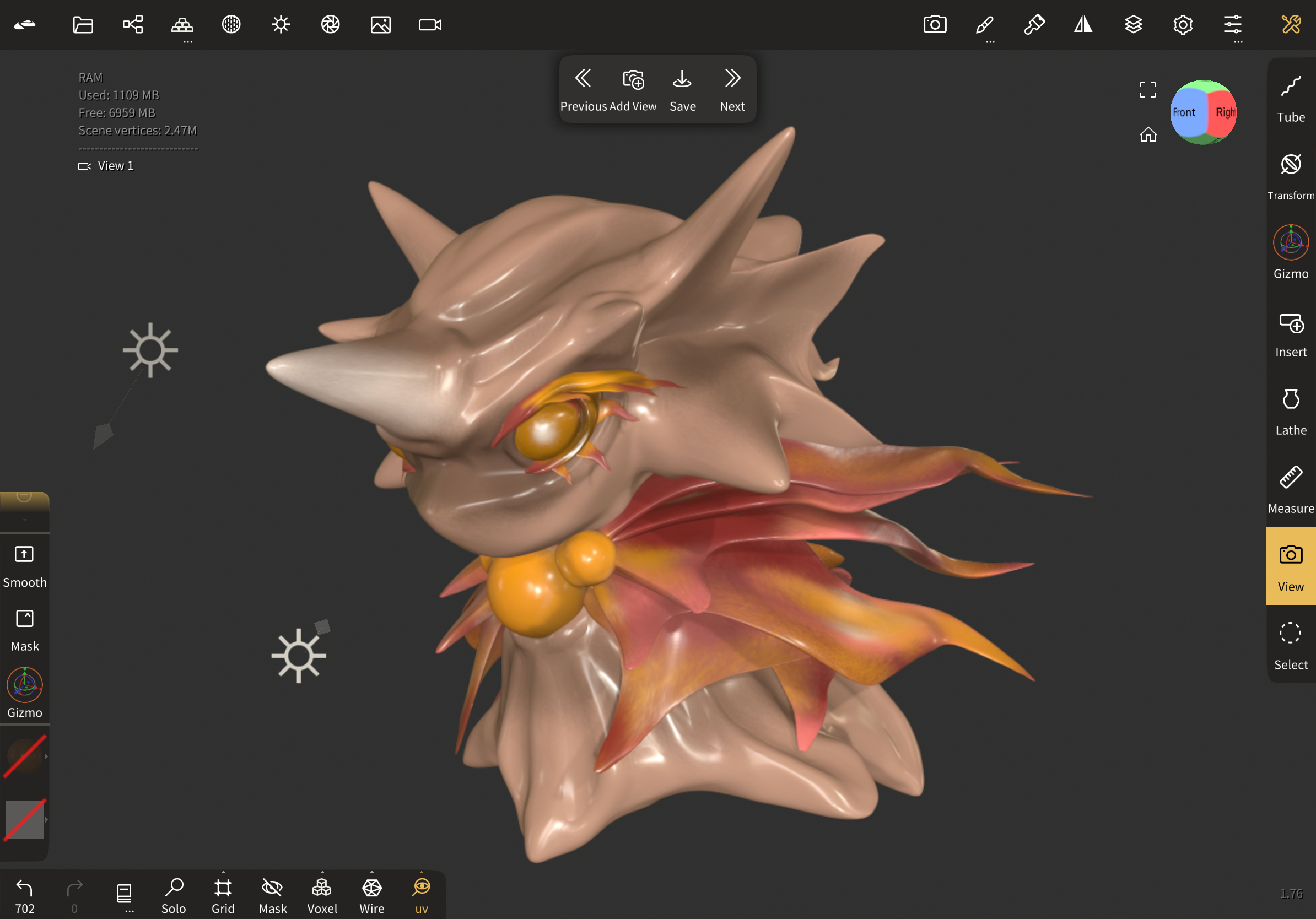The image size is (1316, 919).
Task: Activate the Mask shortcut on left panel
Action: click(x=25, y=630)
